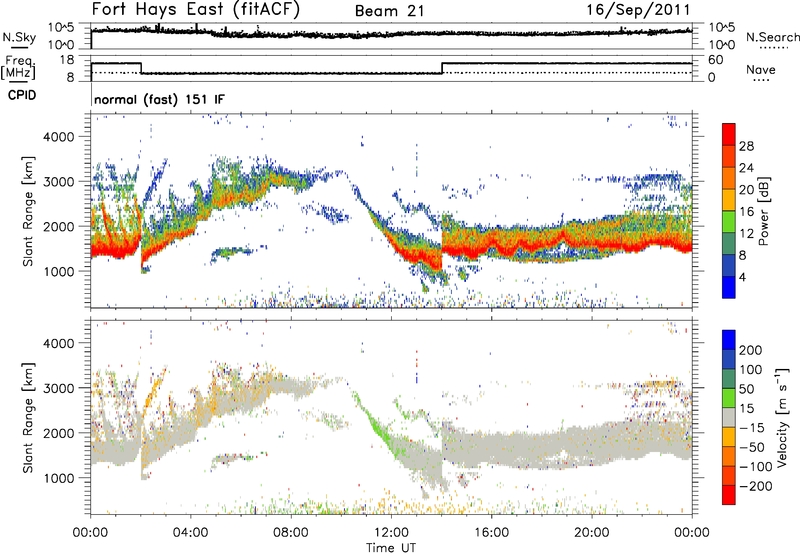Select the 'Nave' legend label
Viewport: 800px width, 554px height.
pyautogui.click(x=760, y=69)
